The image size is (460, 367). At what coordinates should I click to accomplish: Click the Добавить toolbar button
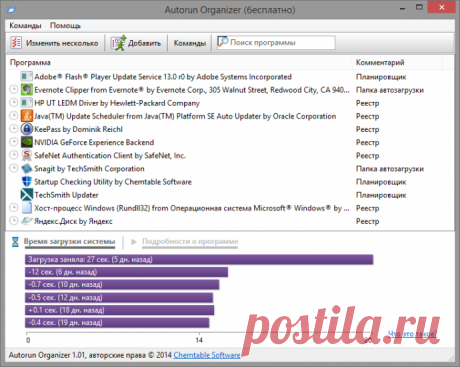(136, 43)
